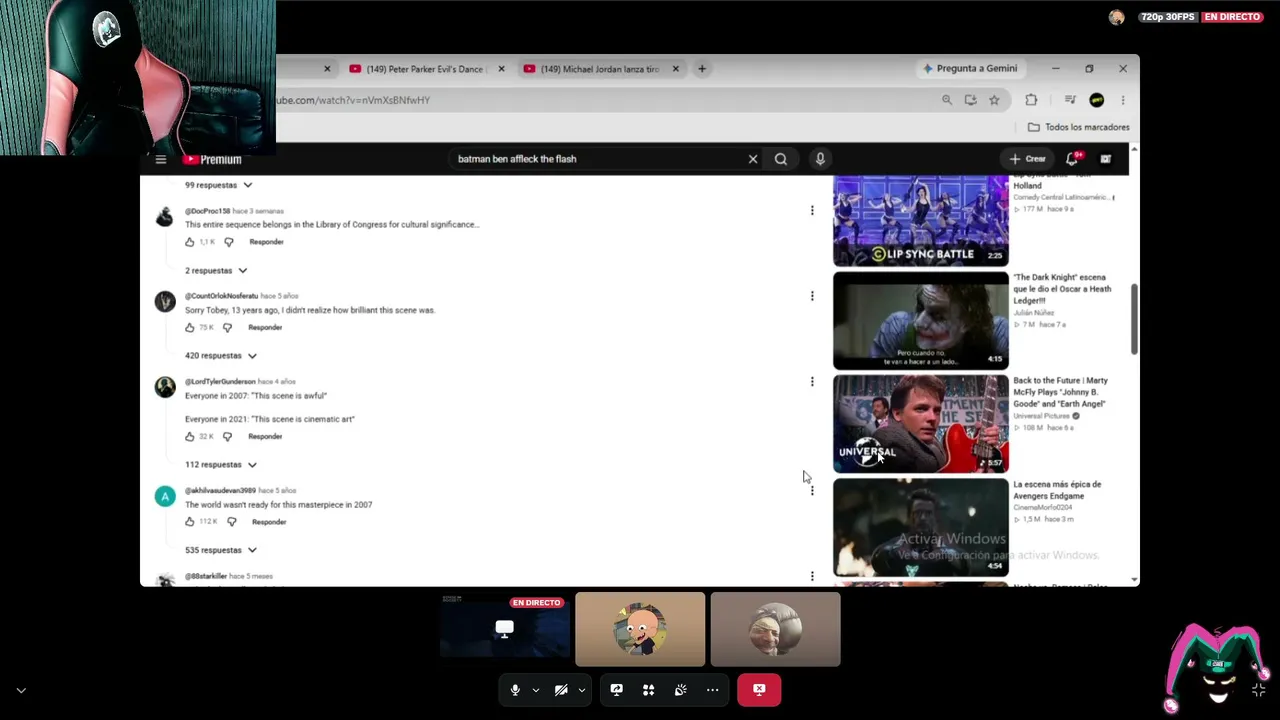Bookmark this page with the star icon
Viewport: 1280px width, 720px height.
point(994,100)
